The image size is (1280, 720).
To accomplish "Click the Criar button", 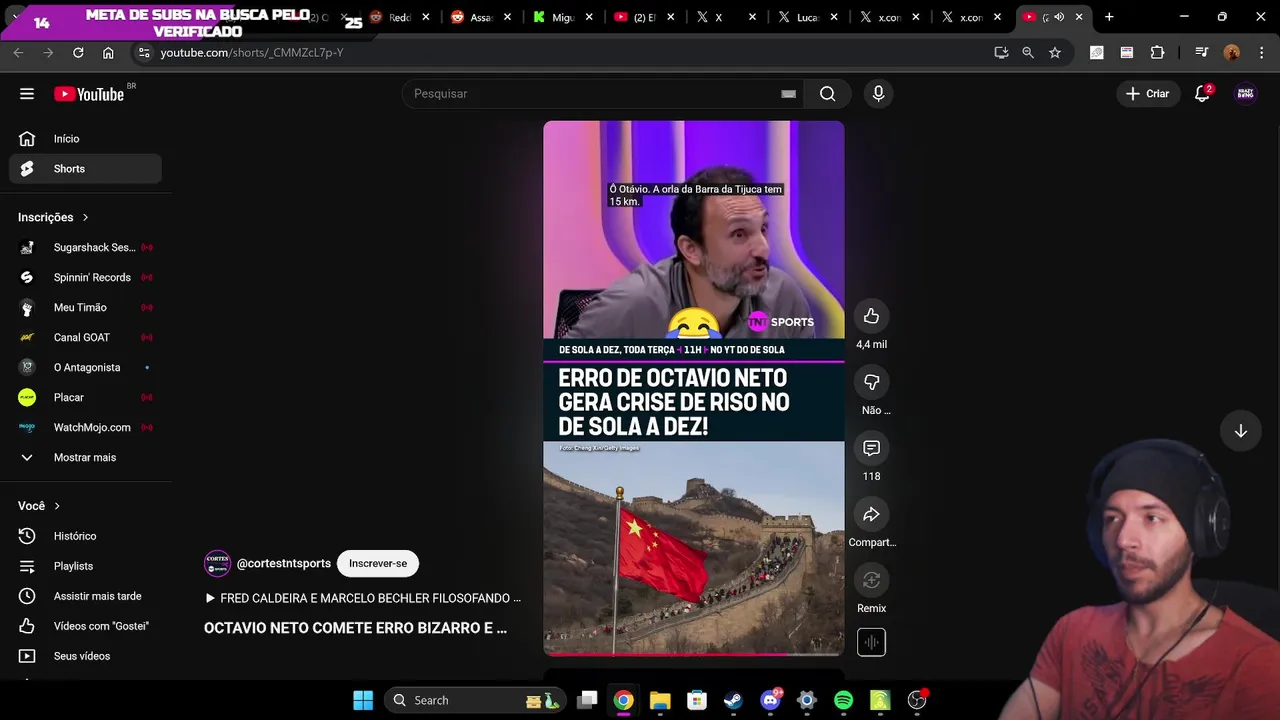I will (x=1147, y=94).
